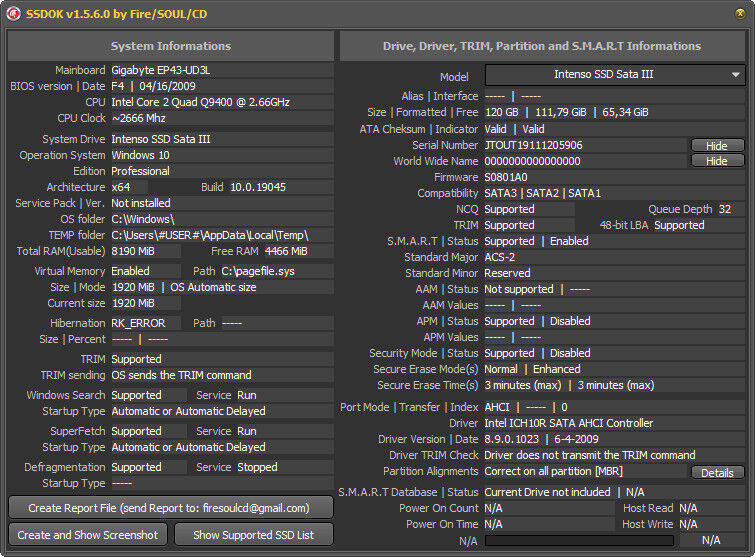The width and height of the screenshot is (755, 557).
Task: Select System Drive value Intenso SSD Sata III
Action: (160, 139)
